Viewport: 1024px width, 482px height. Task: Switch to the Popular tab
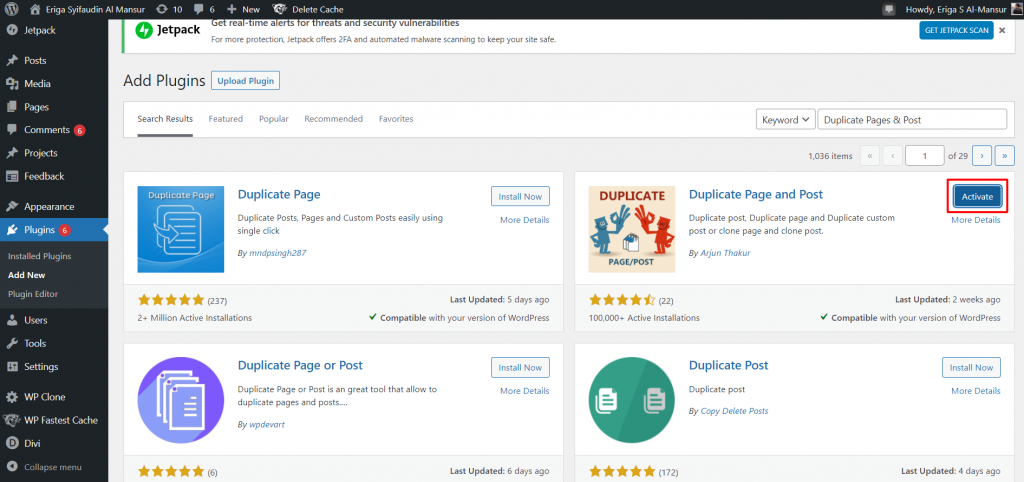coord(274,119)
